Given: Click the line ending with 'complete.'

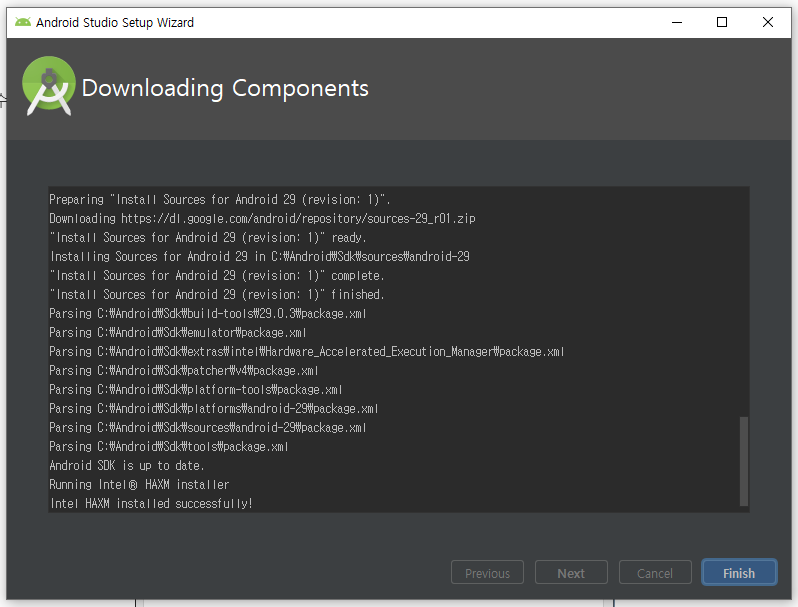Looking at the screenshot, I should [x=217, y=275].
